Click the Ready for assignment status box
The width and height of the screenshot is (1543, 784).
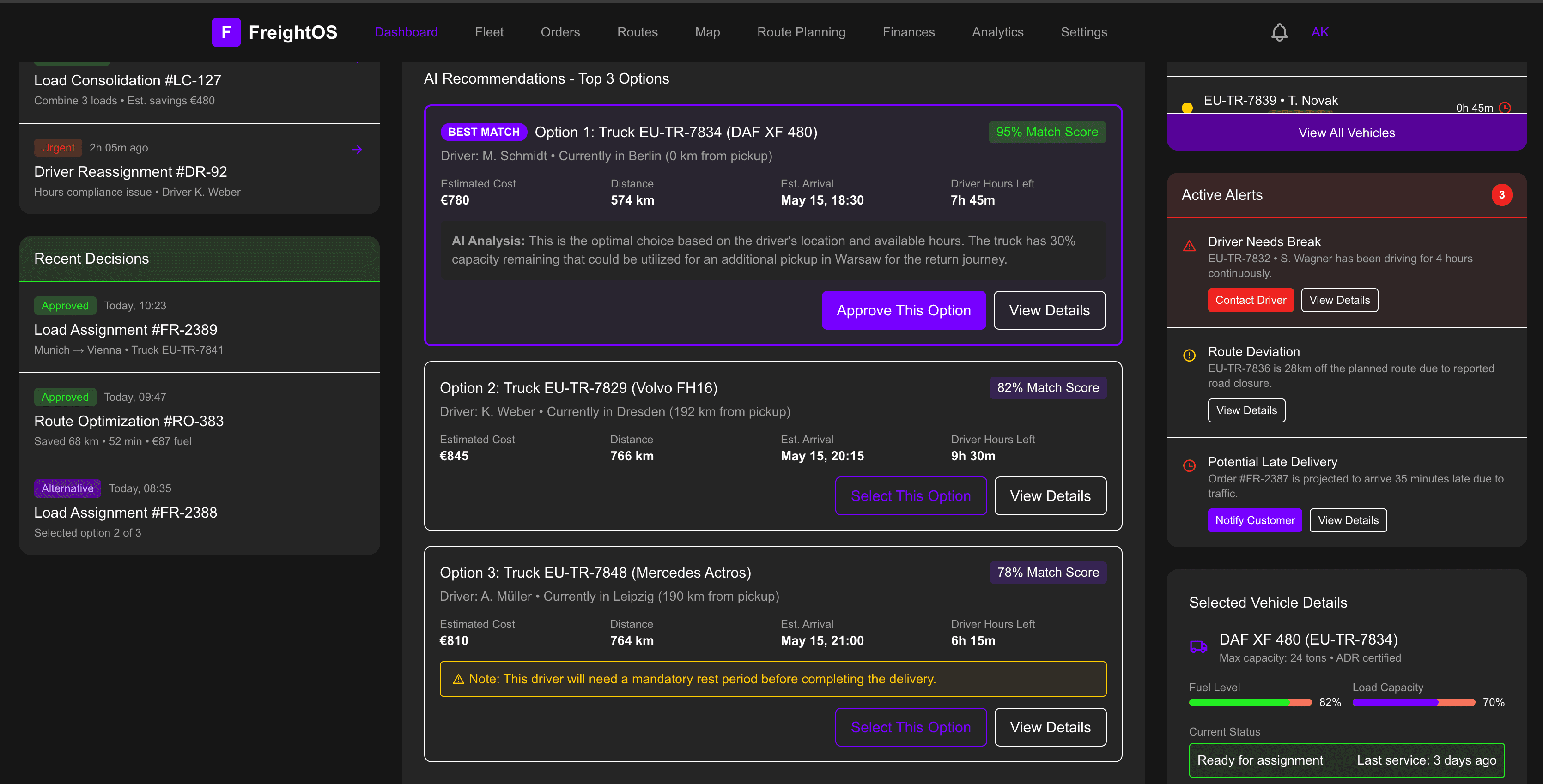(1347, 760)
